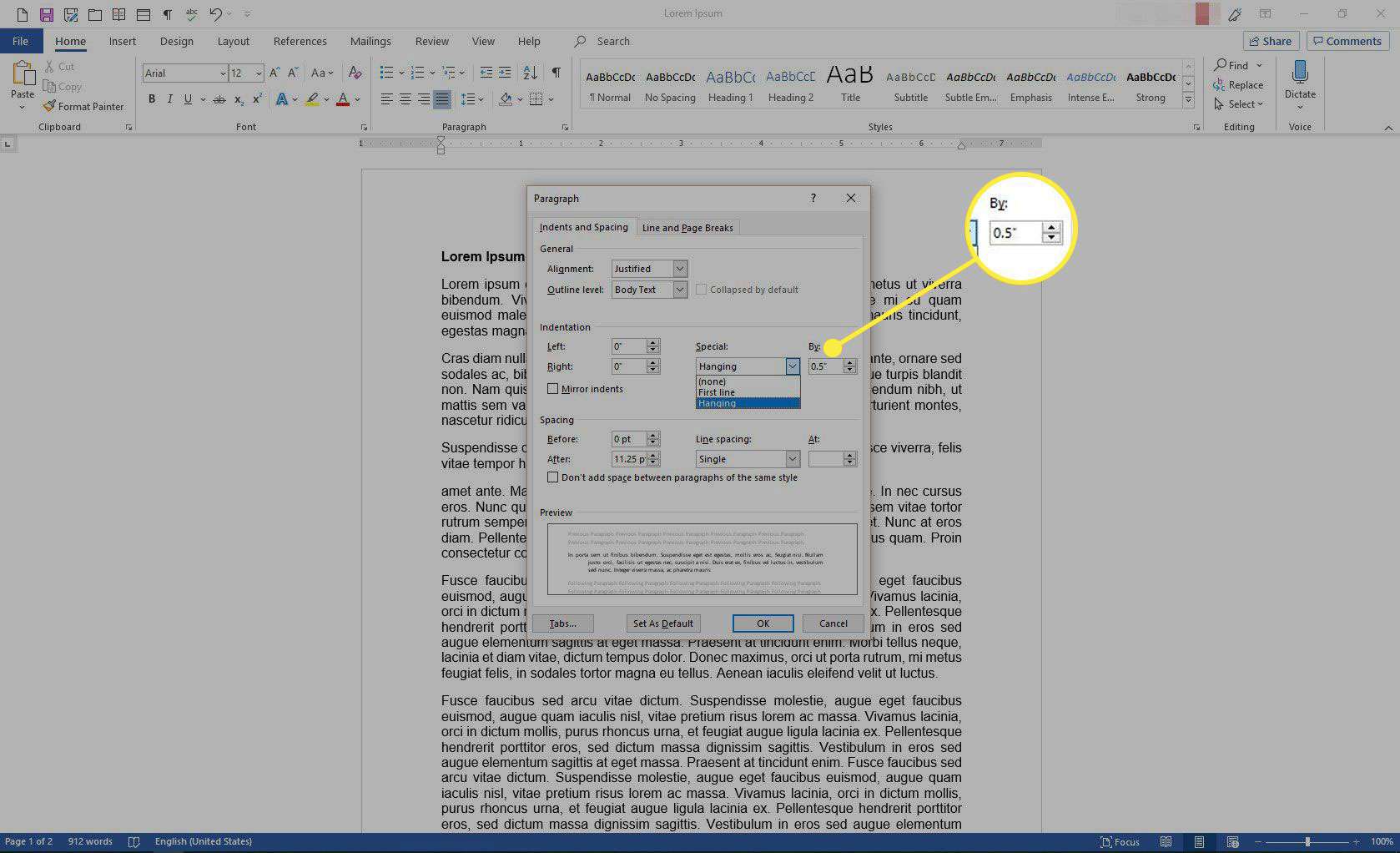This screenshot has width=1400, height=853.
Task: Click the Sort icon
Action: tap(530, 73)
